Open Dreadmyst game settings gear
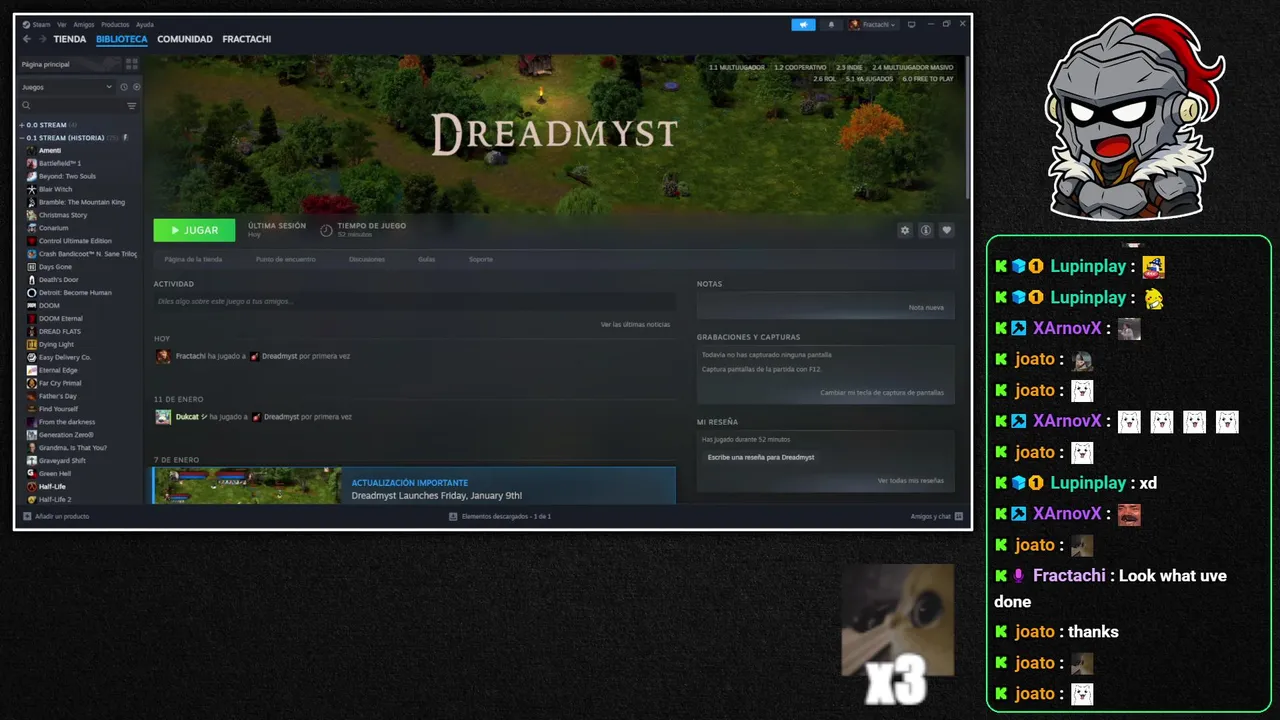The image size is (1280, 720). [x=905, y=230]
